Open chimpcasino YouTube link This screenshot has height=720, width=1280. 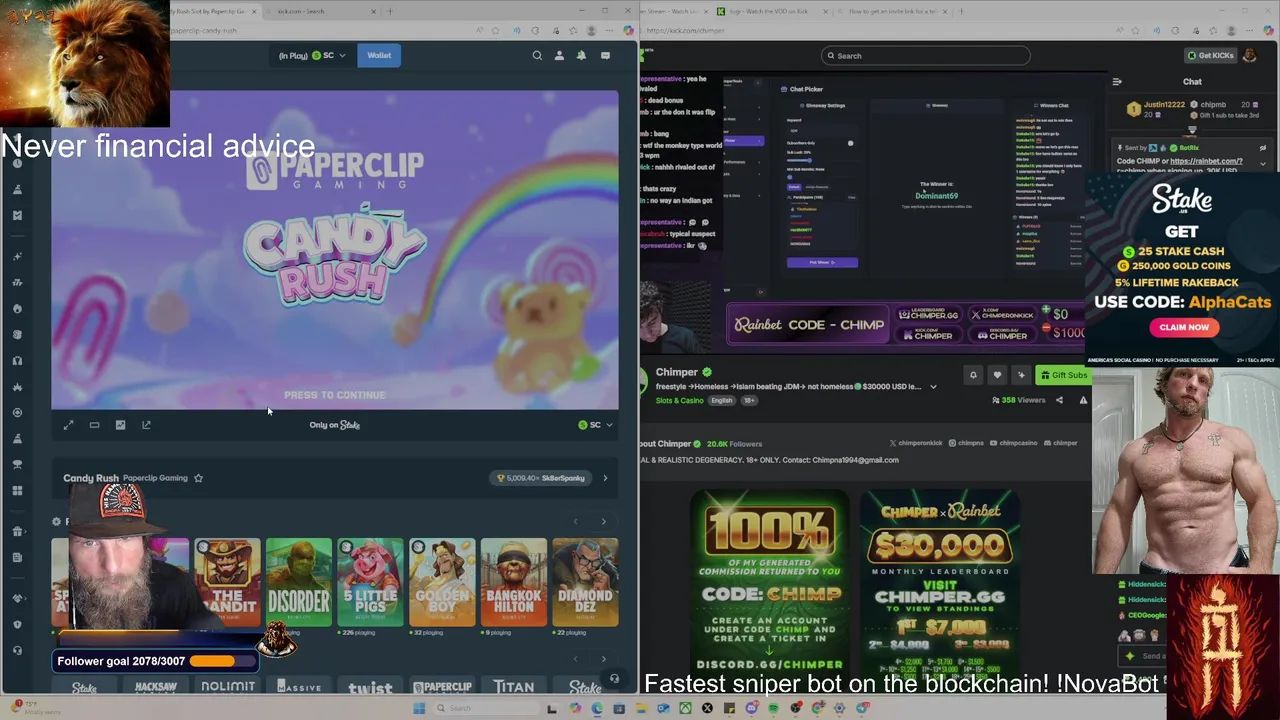1013,443
